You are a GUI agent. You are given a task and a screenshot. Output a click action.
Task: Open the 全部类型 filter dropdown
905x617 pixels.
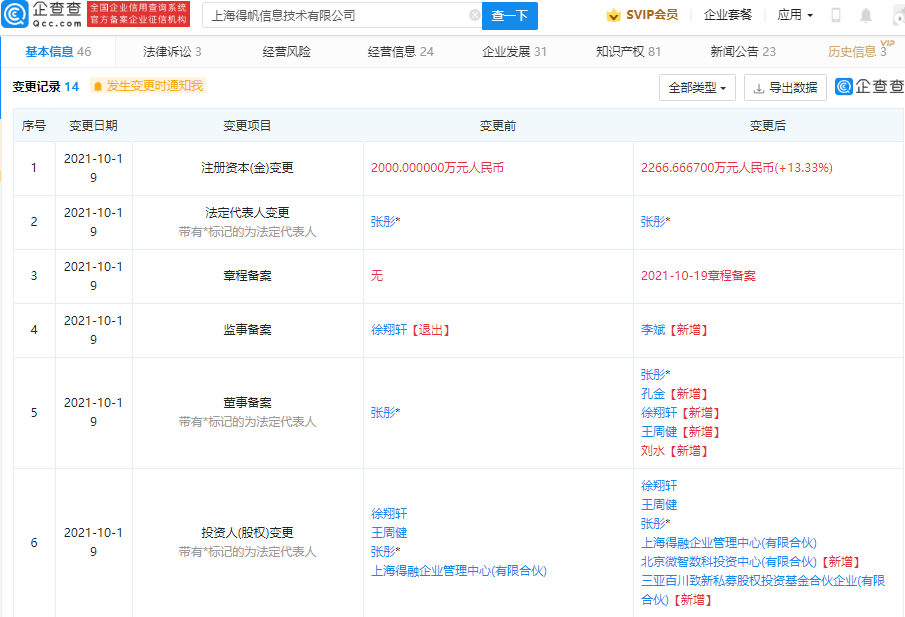tap(697, 88)
